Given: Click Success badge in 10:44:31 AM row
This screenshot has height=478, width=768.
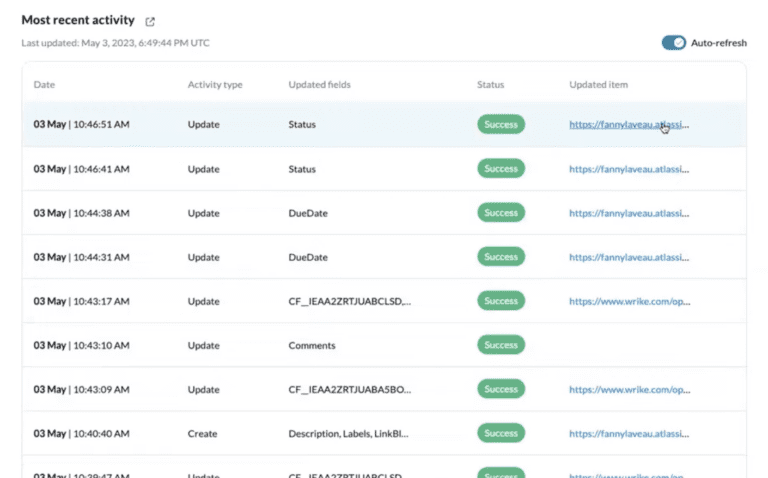Looking at the screenshot, I should pyautogui.click(x=501, y=257).
